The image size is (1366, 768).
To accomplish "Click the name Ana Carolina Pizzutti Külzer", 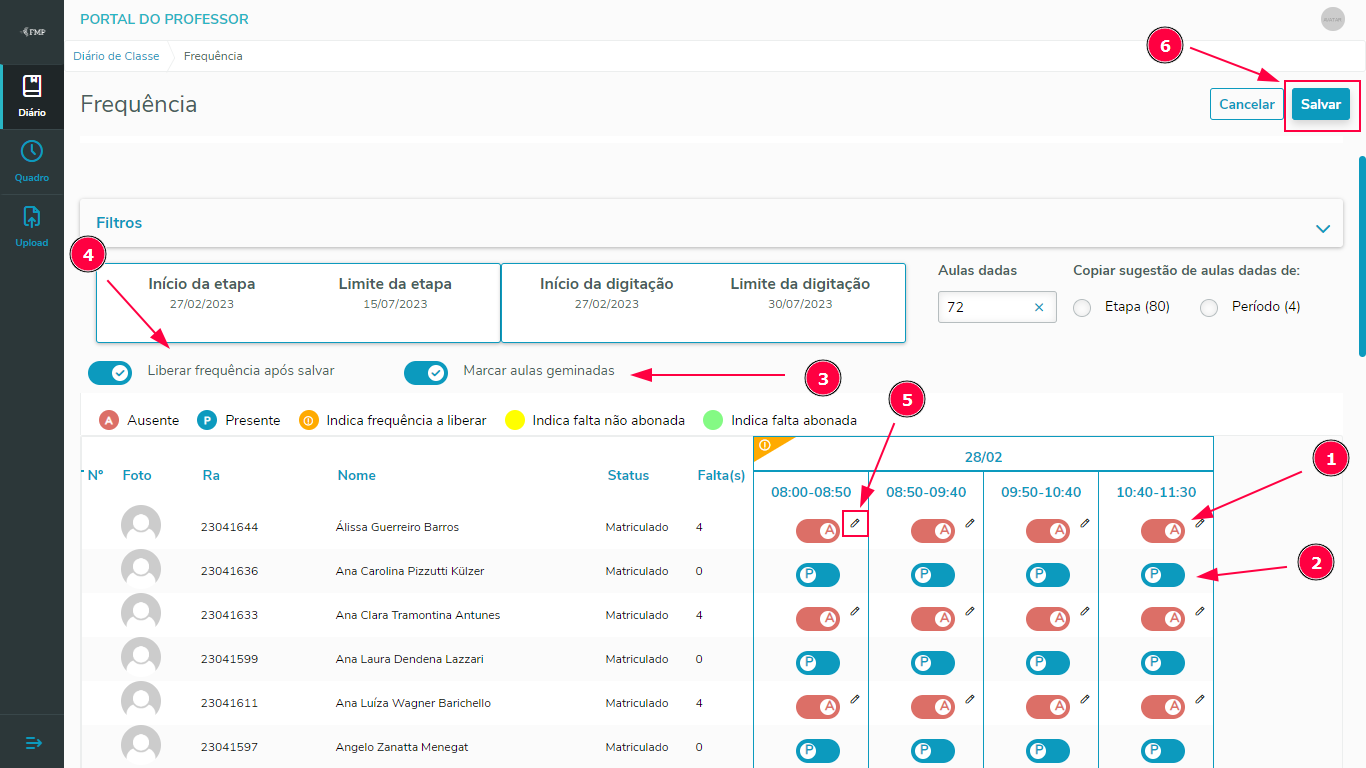I will coord(410,571).
